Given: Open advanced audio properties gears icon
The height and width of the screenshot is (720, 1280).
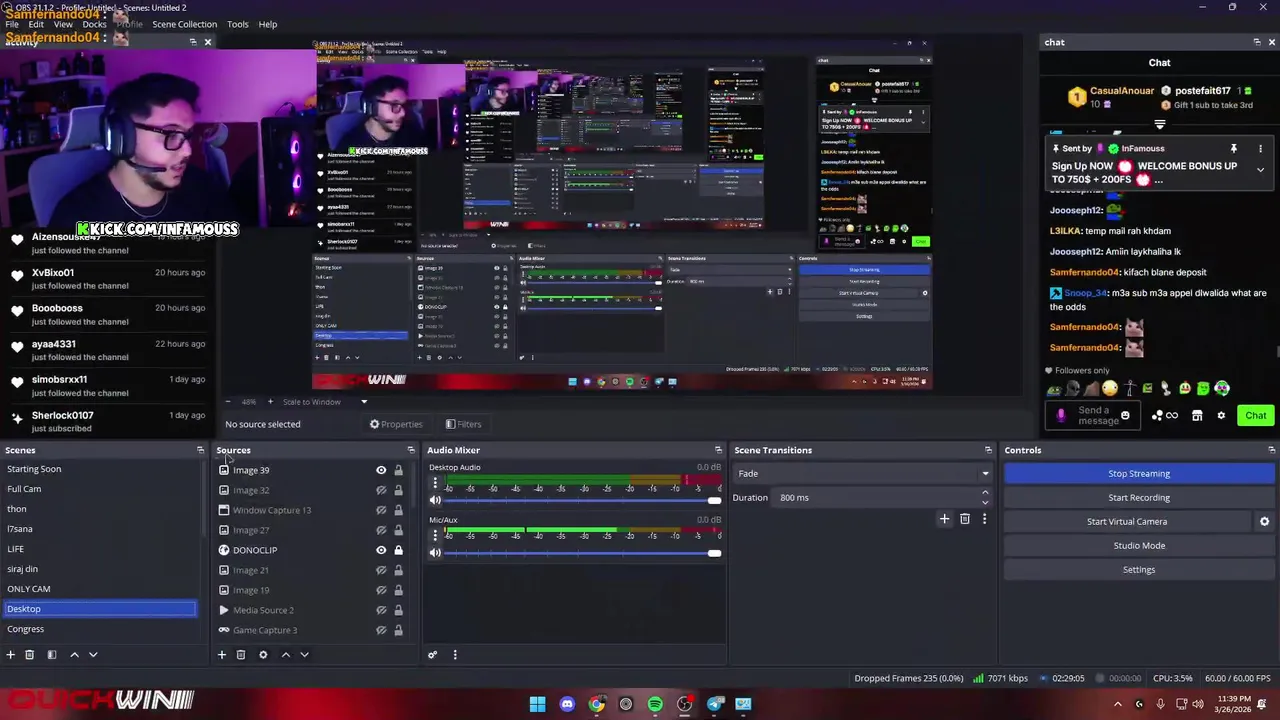Looking at the screenshot, I should coord(433,655).
